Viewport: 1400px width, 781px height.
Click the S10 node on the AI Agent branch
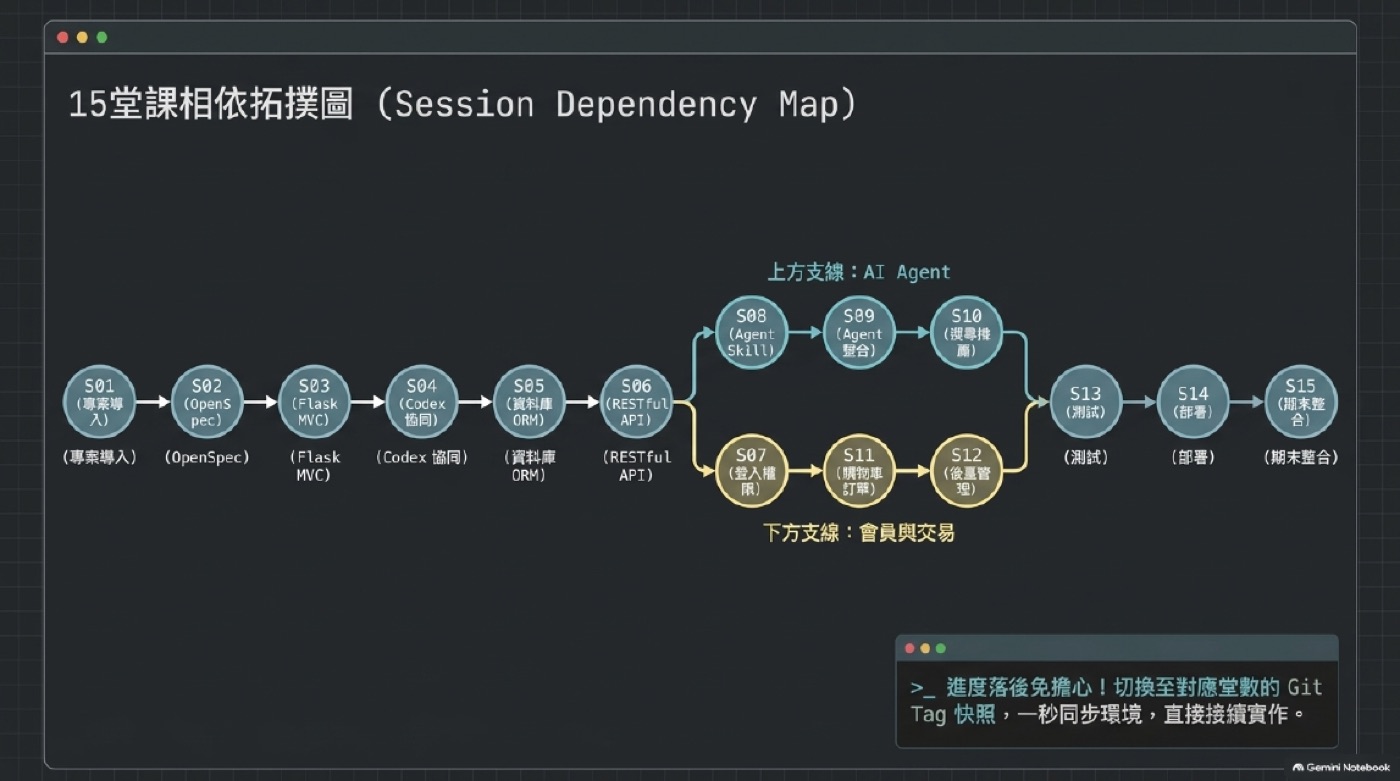(967, 333)
